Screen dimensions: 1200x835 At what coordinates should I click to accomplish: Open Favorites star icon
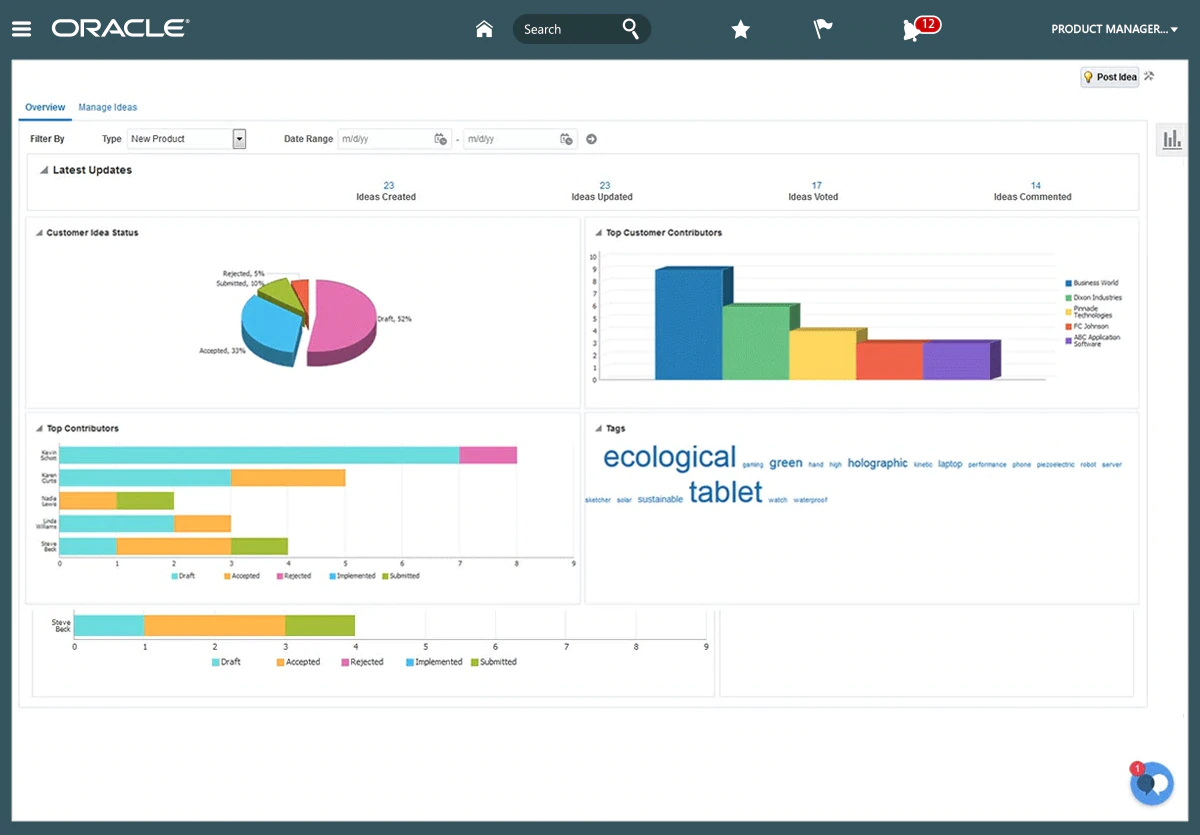pyautogui.click(x=740, y=30)
